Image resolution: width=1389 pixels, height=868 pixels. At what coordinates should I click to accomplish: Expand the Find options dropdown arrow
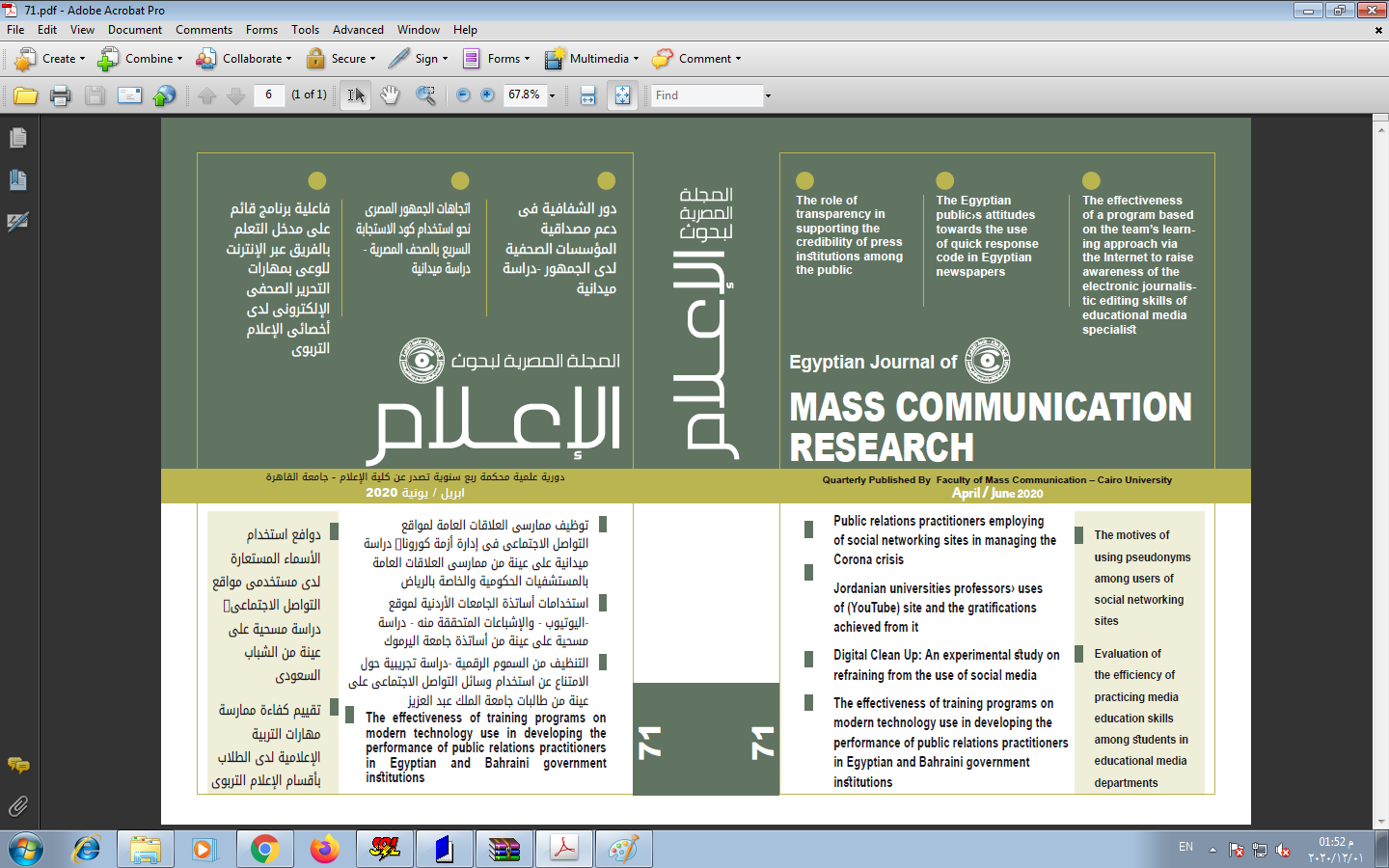(x=768, y=95)
